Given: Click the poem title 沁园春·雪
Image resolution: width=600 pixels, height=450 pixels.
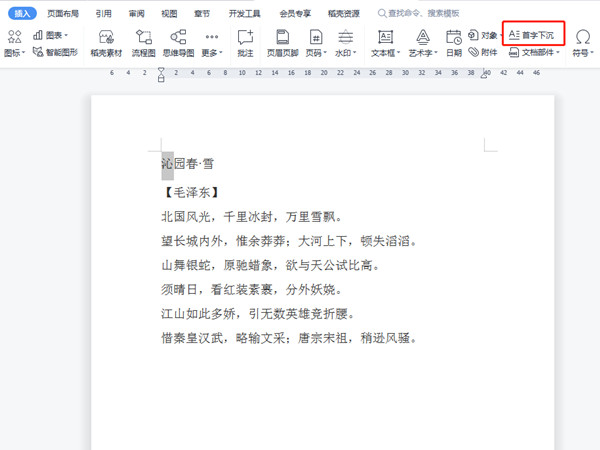Looking at the screenshot, I should 187,164.
